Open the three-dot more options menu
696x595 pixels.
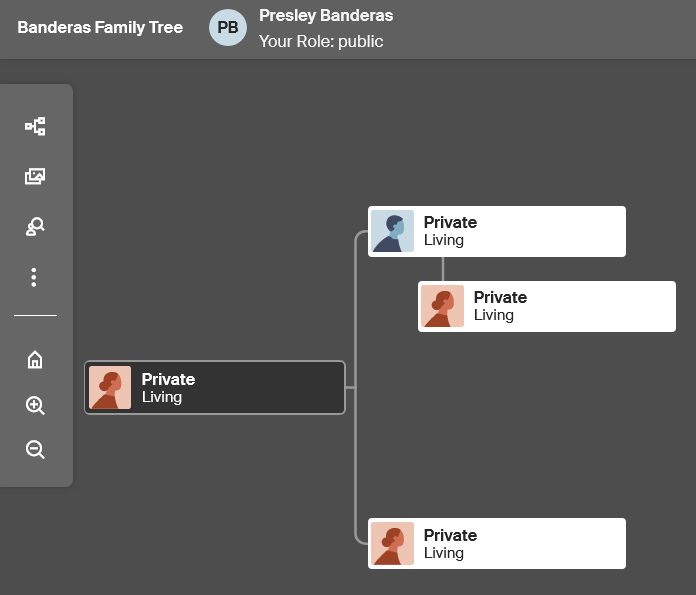click(x=34, y=278)
